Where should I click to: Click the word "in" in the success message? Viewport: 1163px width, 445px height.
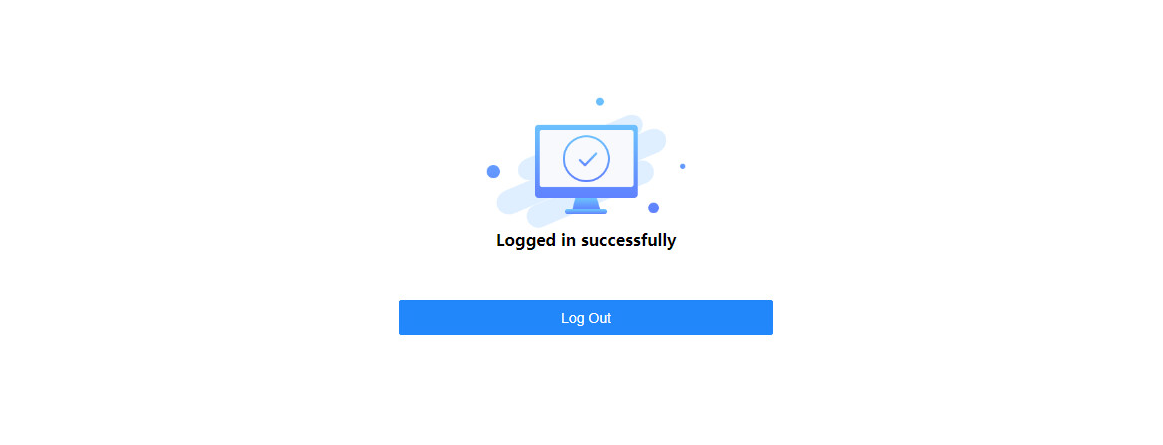tap(568, 240)
